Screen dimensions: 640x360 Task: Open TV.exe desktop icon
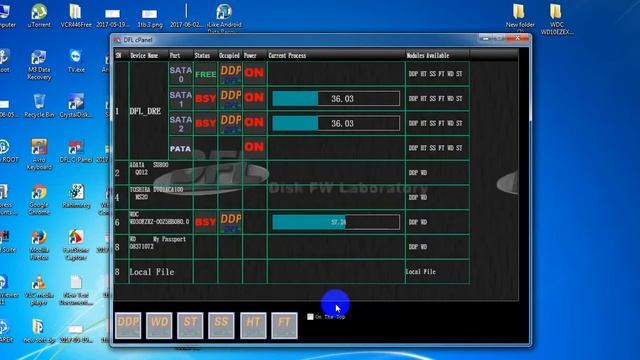coord(76,61)
